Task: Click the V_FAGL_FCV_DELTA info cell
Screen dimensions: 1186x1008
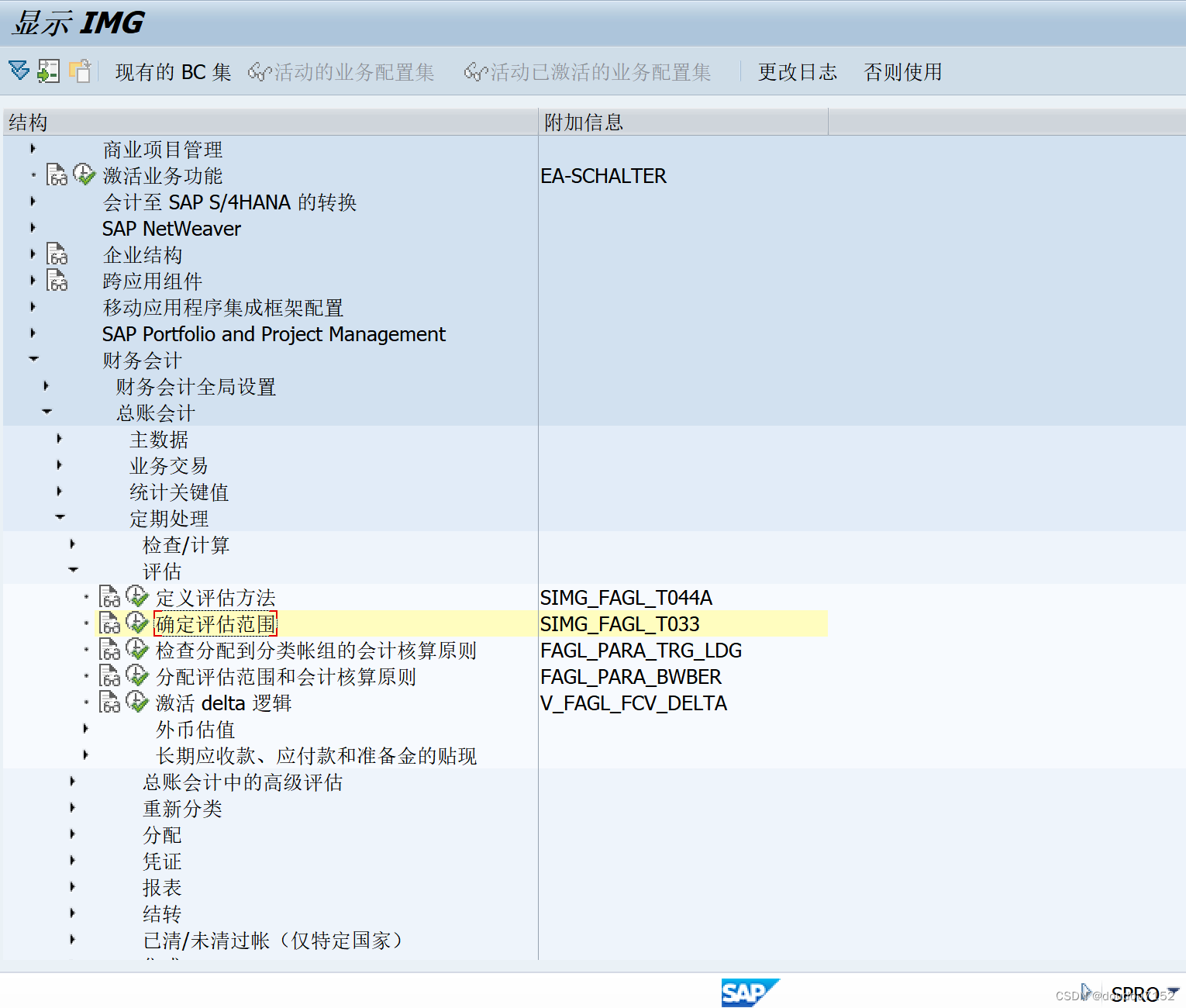Action: click(633, 703)
